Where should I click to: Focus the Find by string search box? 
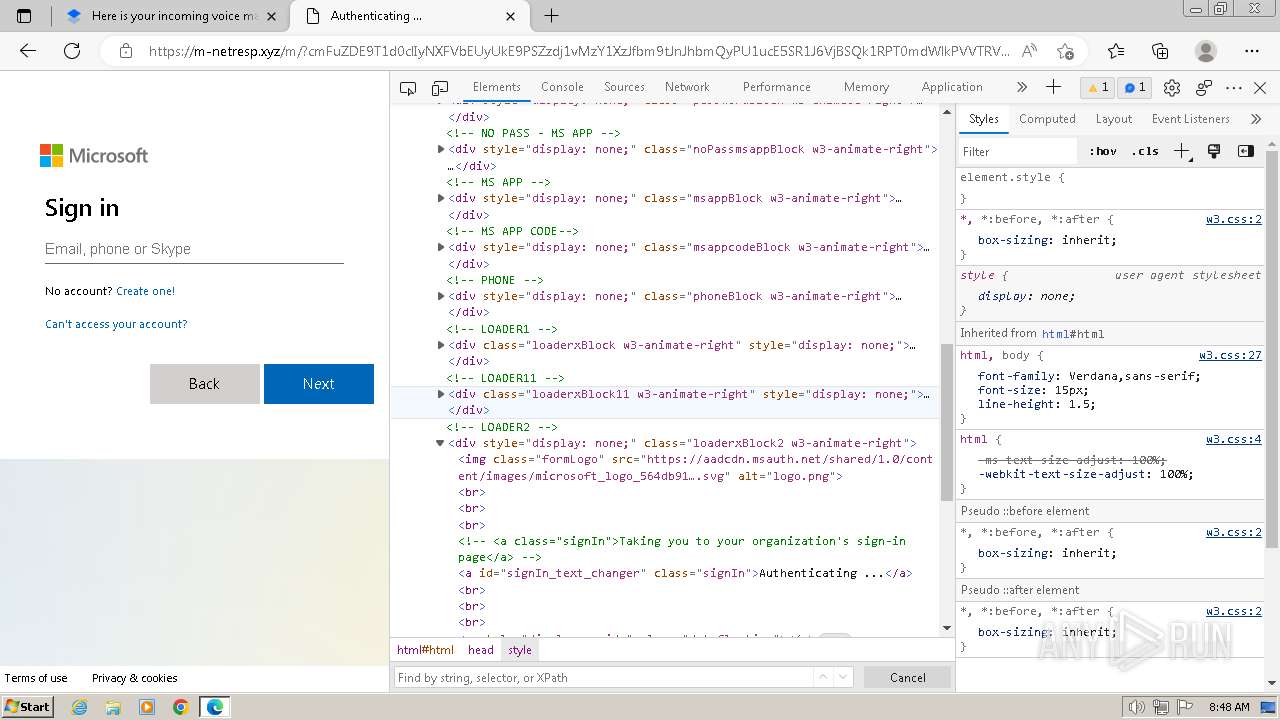[603, 677]
